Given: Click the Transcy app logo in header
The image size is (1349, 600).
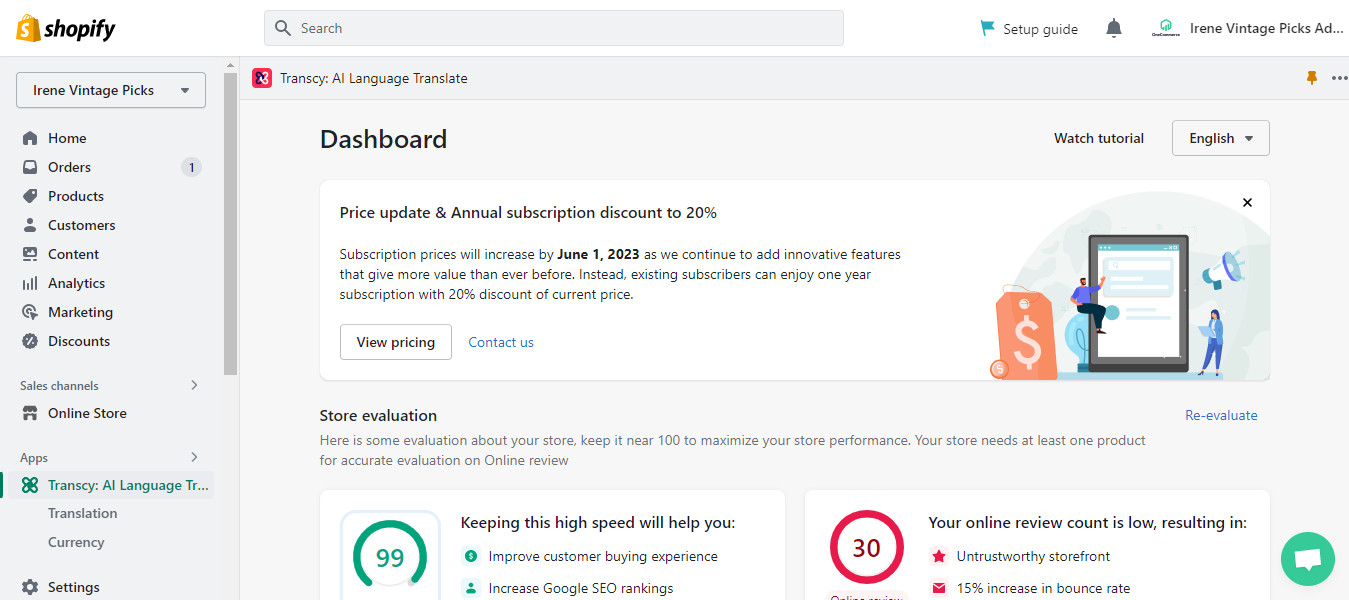Looking at the screenshot, I should (x=262, y=78).
